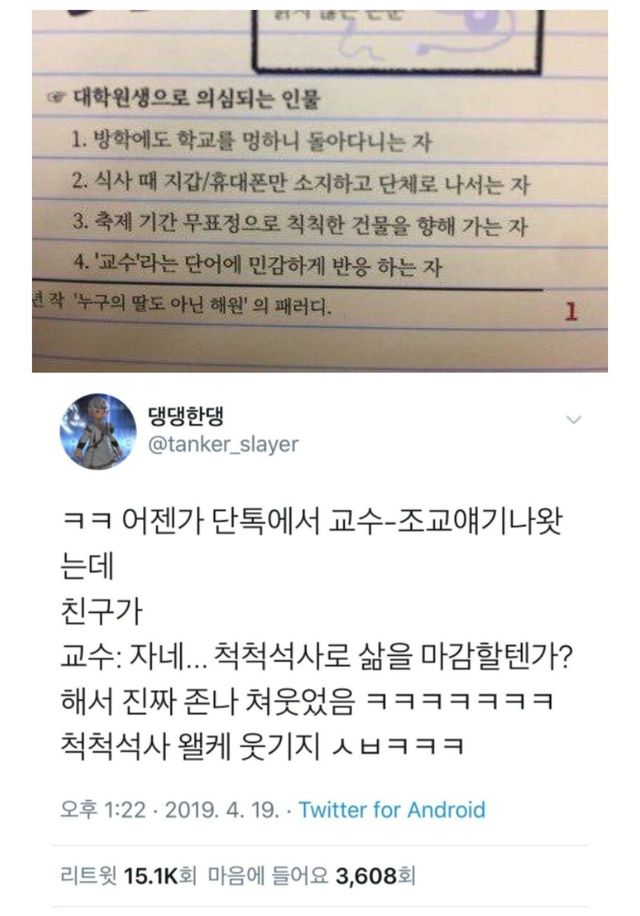Tap list item 4 about '교수'라는 단어에

coord(258,266)
